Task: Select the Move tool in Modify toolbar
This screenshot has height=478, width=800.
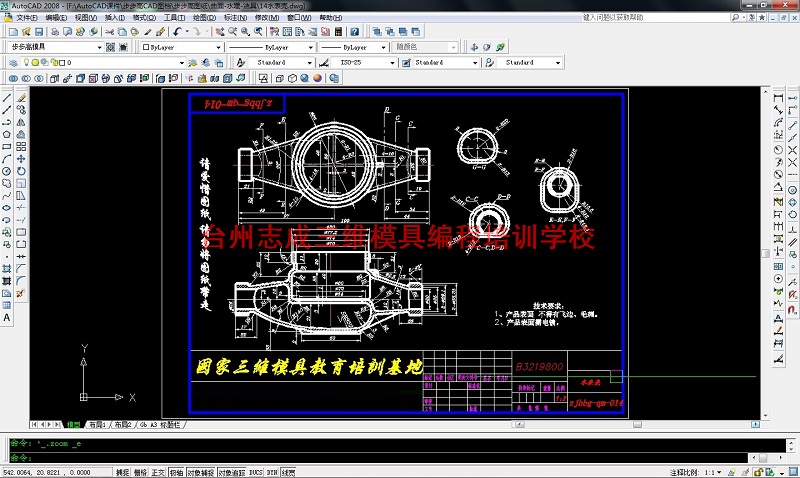Action: pyautogui.click(x=21, y=159)
